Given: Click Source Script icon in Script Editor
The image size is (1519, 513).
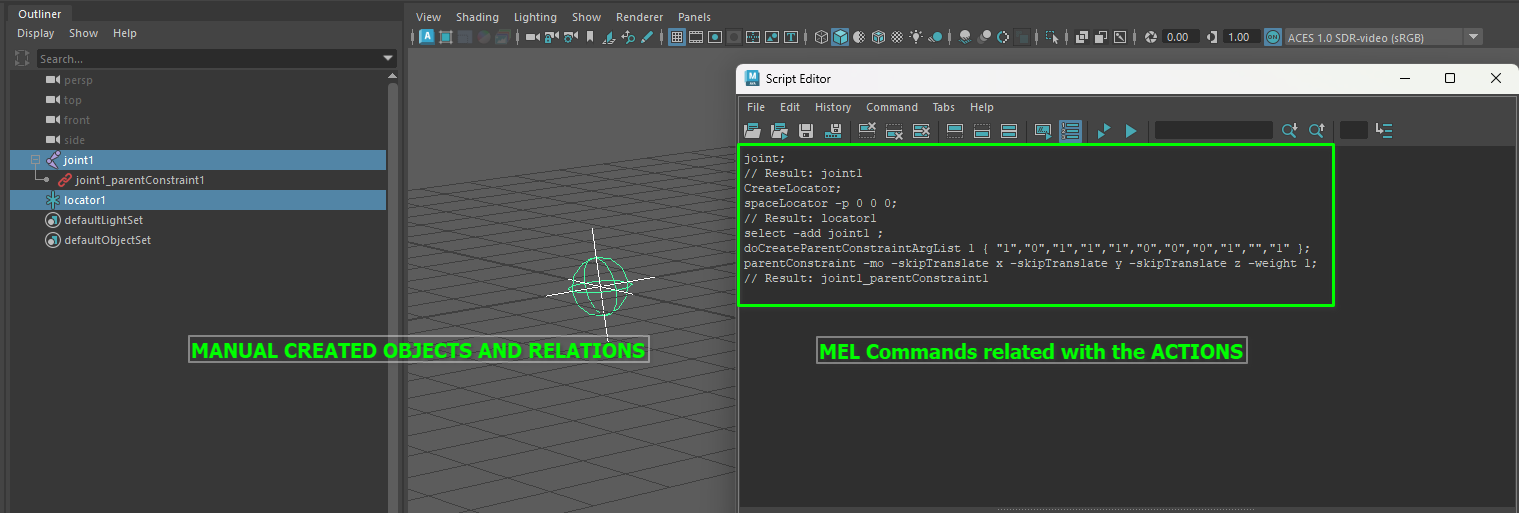Looking at the screenshot, I should (778, 131).
